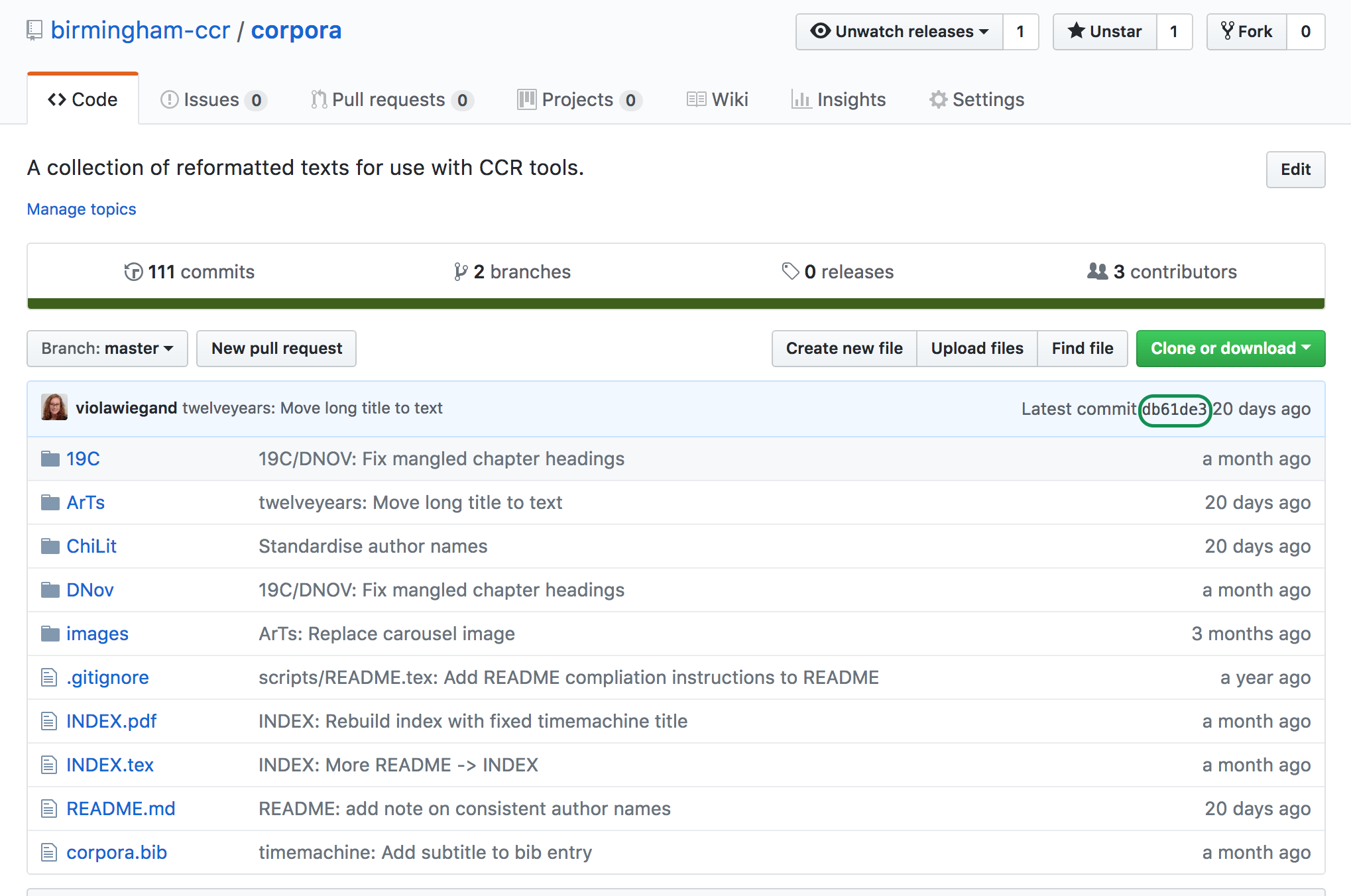1351x896 pixels.
Task: Click the star icon on Unstar
Action: tap(1077, 31)
